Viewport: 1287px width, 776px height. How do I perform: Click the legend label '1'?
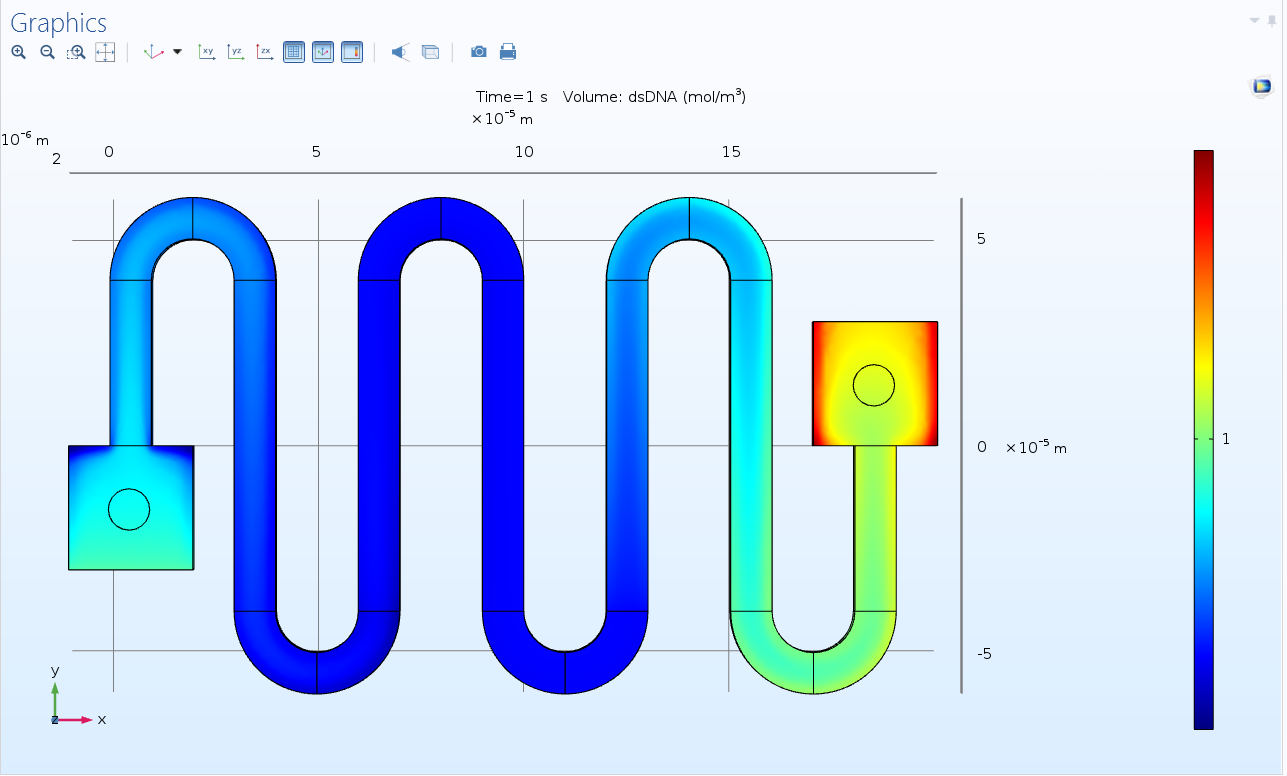[x=1226, y=439]
